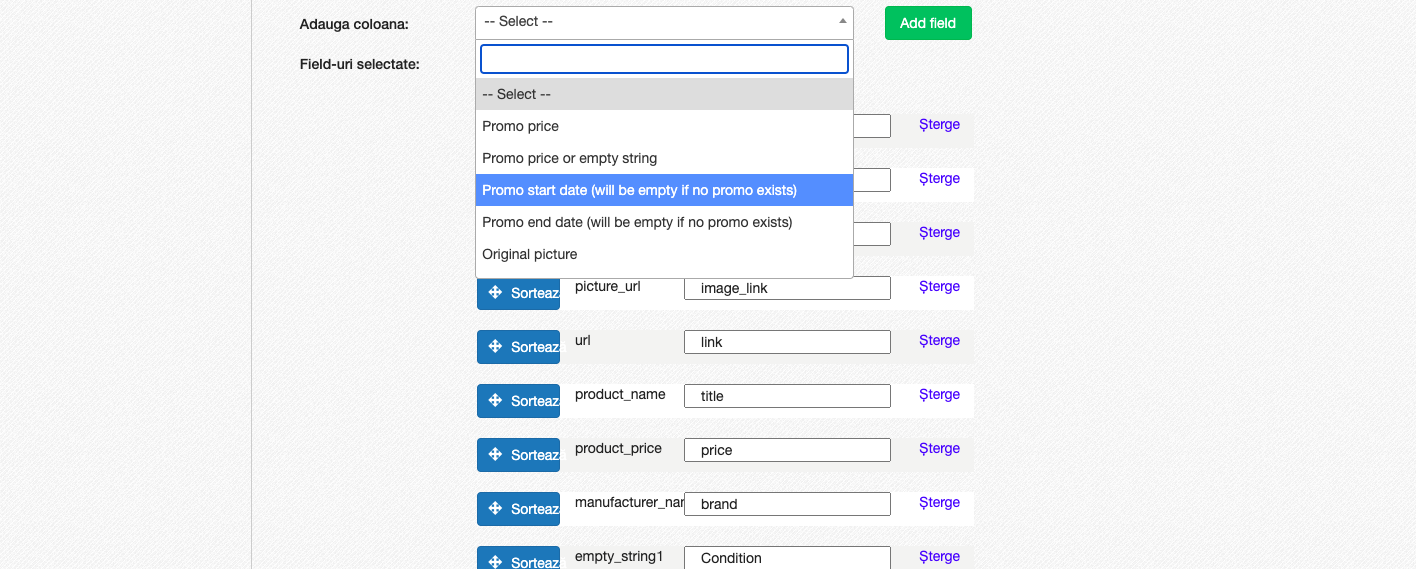Select the '-- Select --' placeholder option
Image resolution: width=1416 pixels, height=569 pixels.
coord(664,94)
